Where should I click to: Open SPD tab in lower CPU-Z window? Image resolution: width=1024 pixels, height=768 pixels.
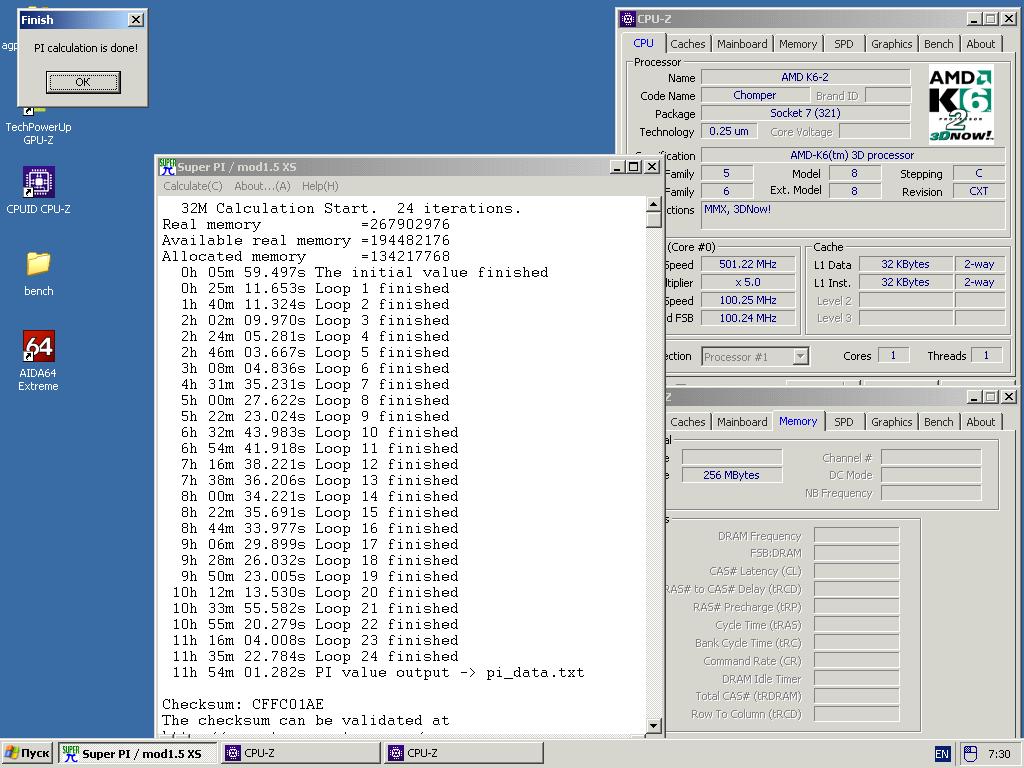[844, 422]
